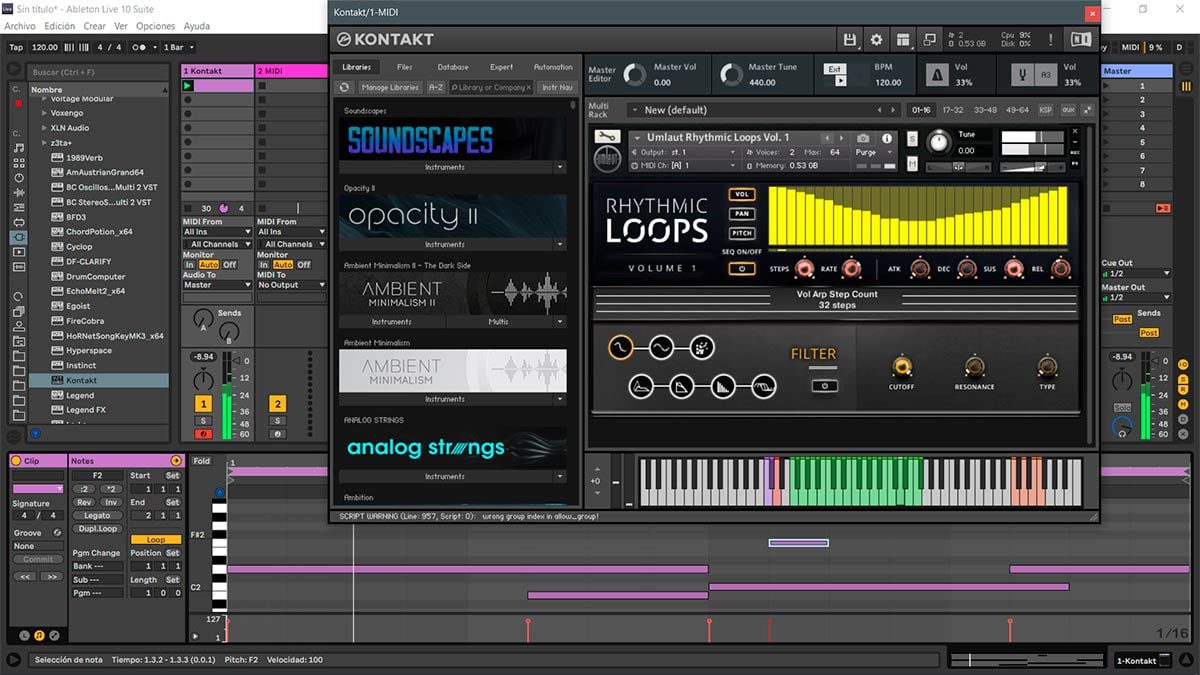The height and width of the screenshot is (675, 1200).
Task: Open the Opciones menu in Ableton
Action: point(155,26)
